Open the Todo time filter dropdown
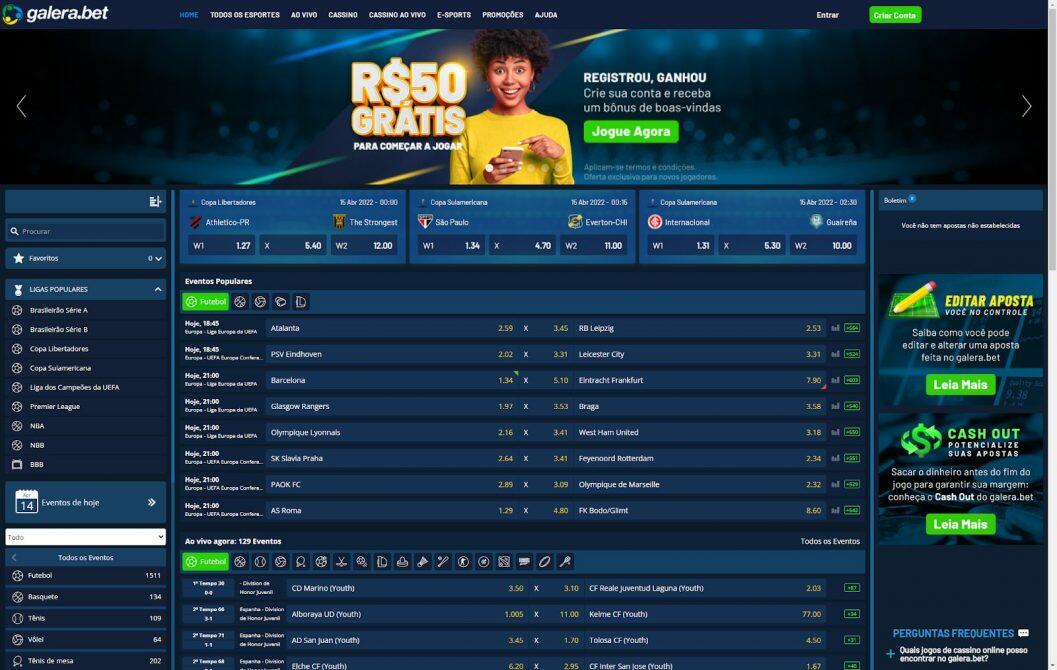Screen dimensions: 1057x670 tap(86, 537)
